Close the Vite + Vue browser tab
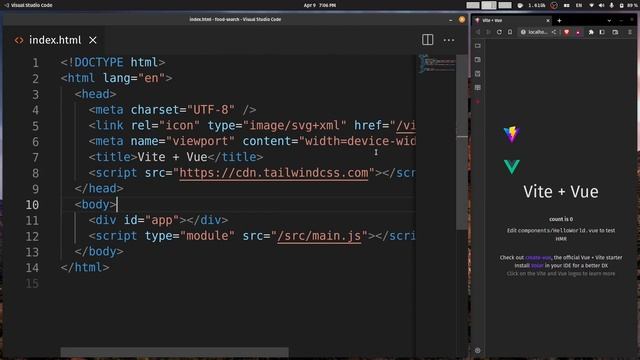Screen dimensions: 640x360 [548, 20]
